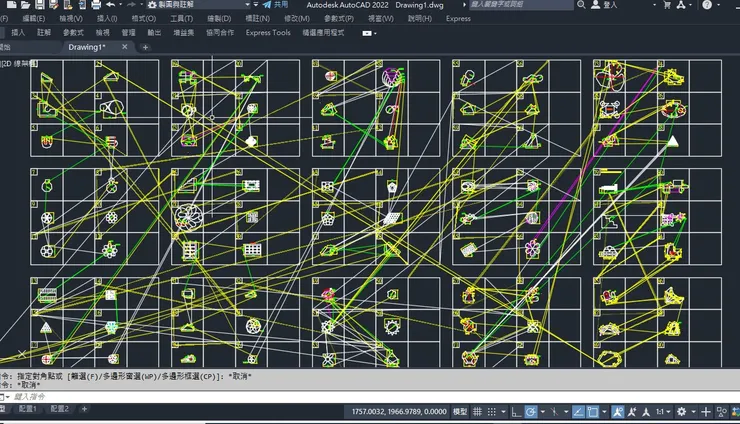The height and width of the screenshot is (424, 740).
Task: Expand the help dropdown arrow
Action: (x=718, y=5)
